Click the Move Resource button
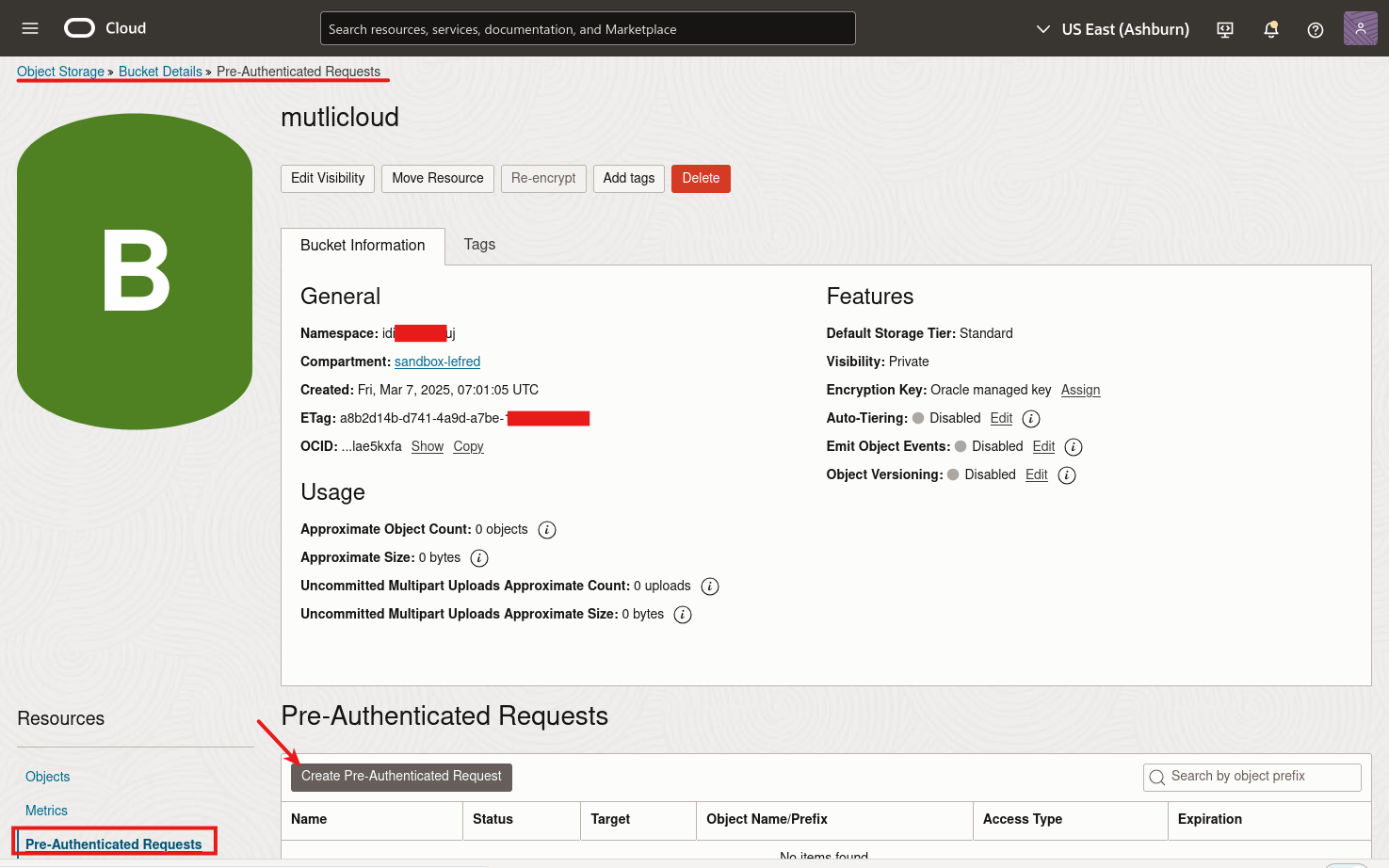 tap(438, 179)
